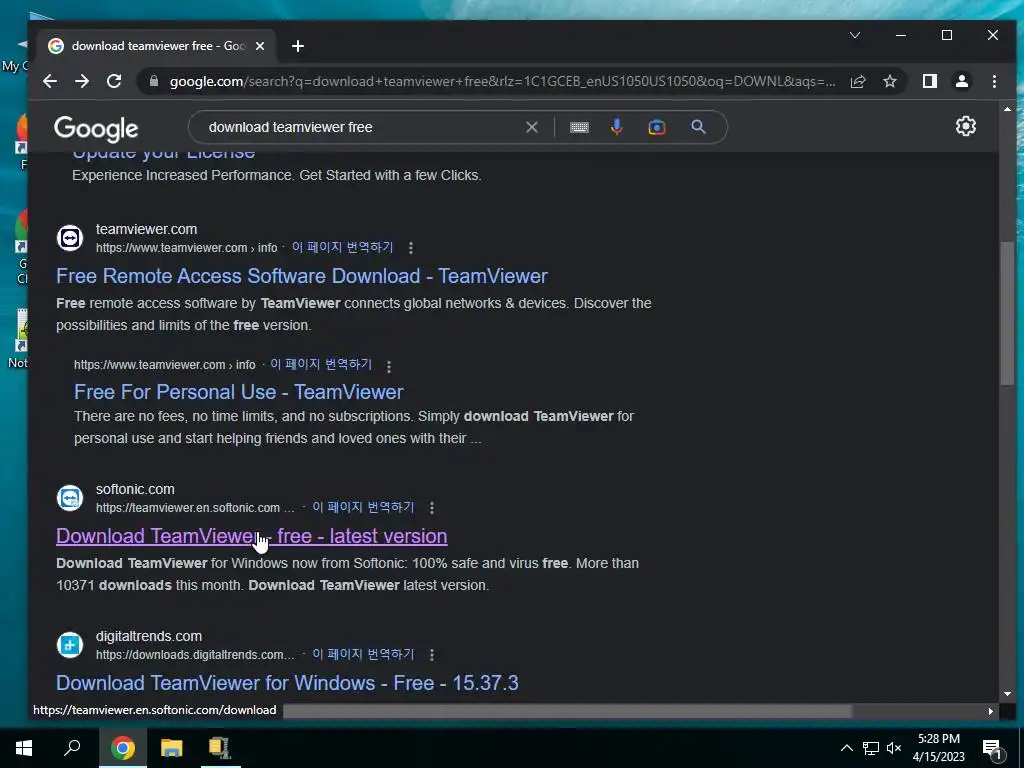Go back to the previous page
1024x768 pixels.
pyautogui.click(x=50, y=81)
